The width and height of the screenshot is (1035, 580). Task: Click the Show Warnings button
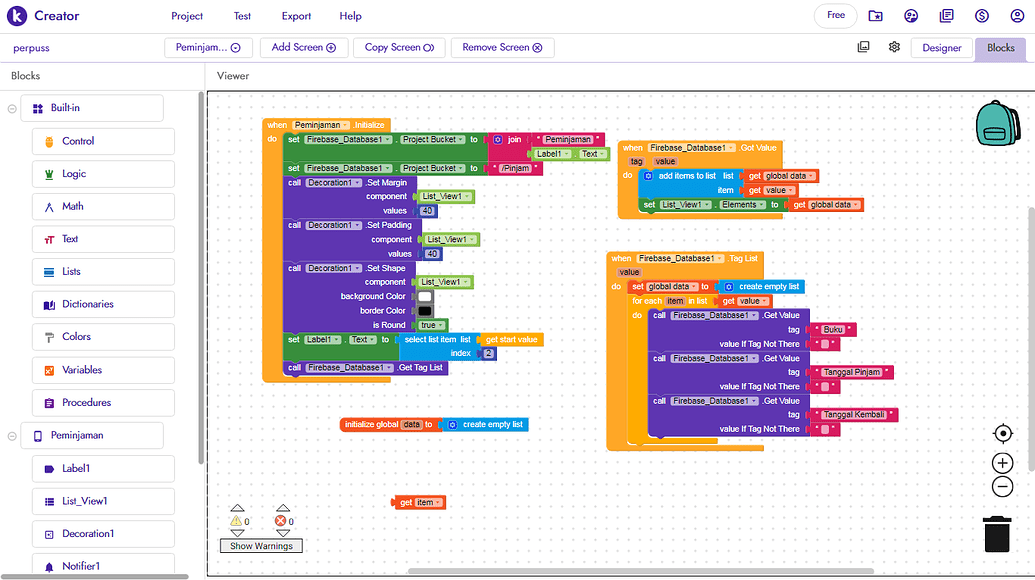[261, 546]
